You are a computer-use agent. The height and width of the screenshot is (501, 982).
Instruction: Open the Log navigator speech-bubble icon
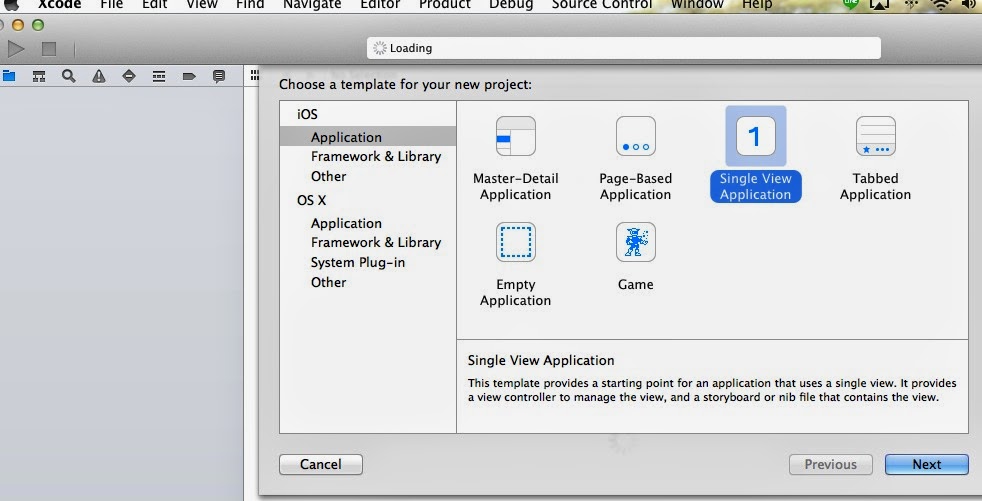(x=219, y=76)
